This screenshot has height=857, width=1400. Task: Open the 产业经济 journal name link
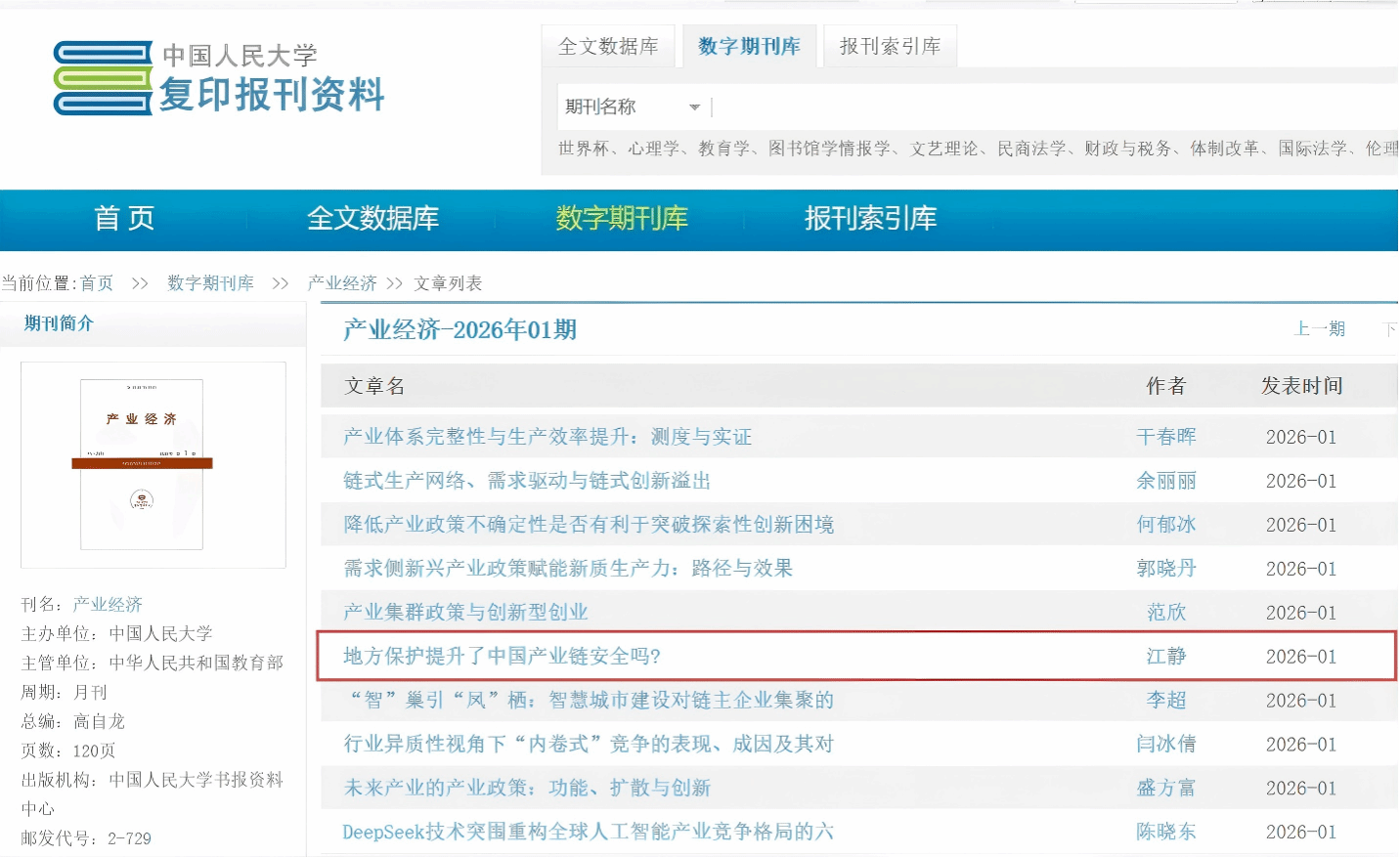[108, 605]
